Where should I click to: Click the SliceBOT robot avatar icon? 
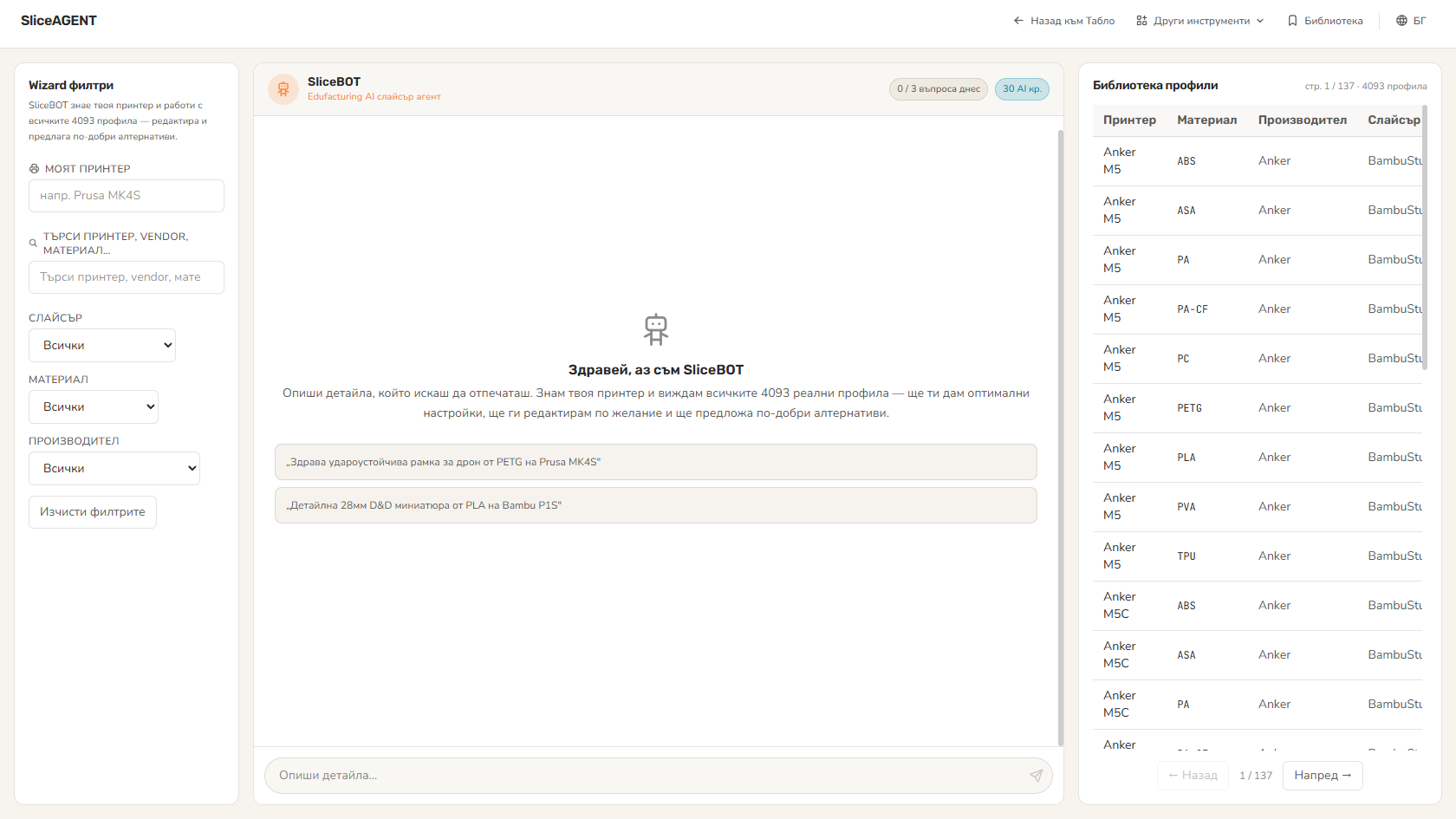[x=283, y=89]
